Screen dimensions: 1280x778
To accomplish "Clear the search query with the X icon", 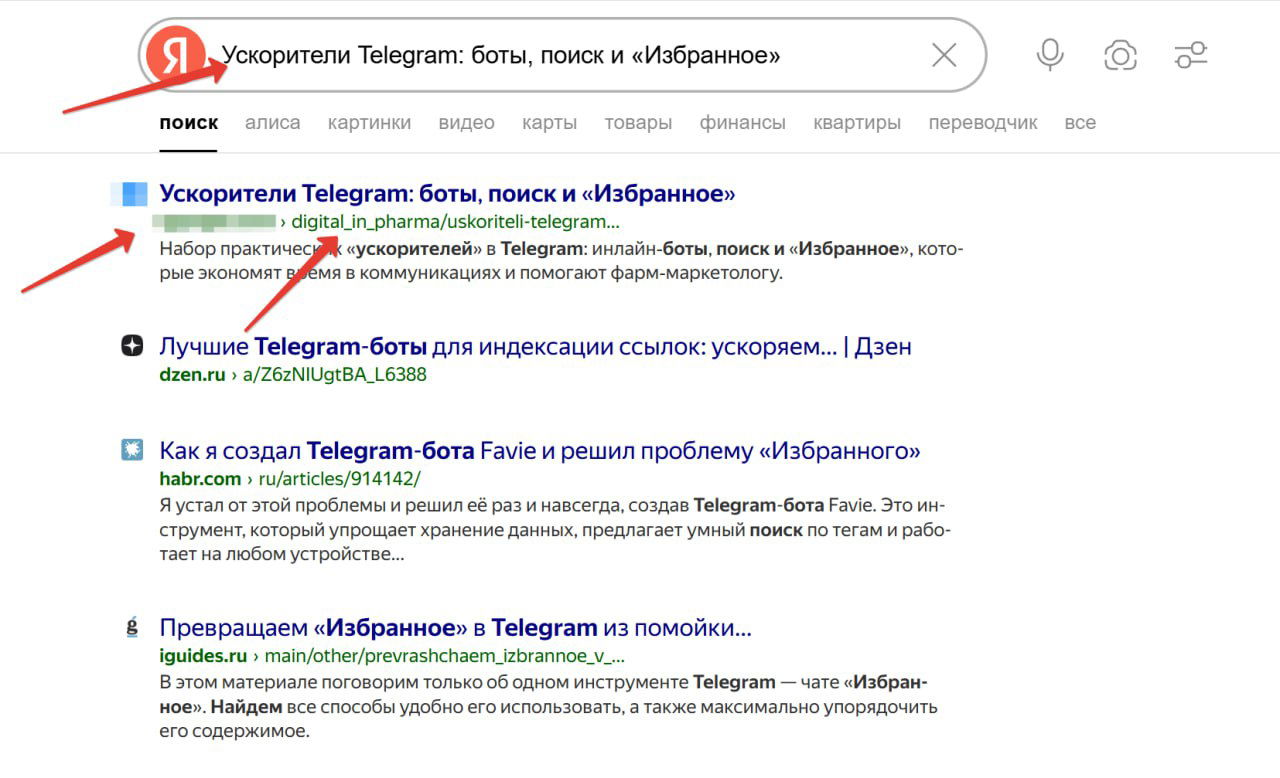I will click(x=943, y=56).
